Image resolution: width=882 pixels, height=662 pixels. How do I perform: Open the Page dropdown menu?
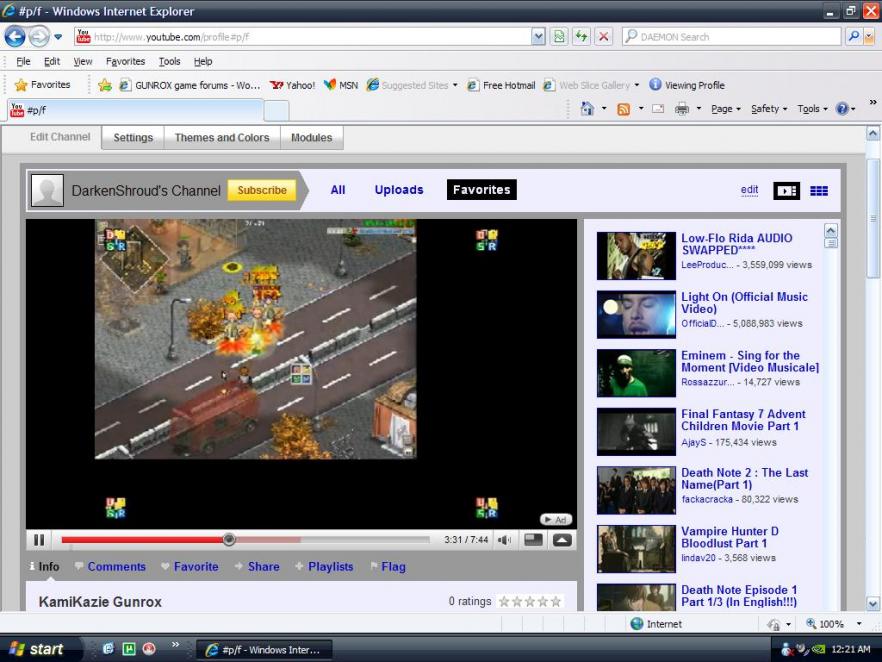tap(725, 109)
